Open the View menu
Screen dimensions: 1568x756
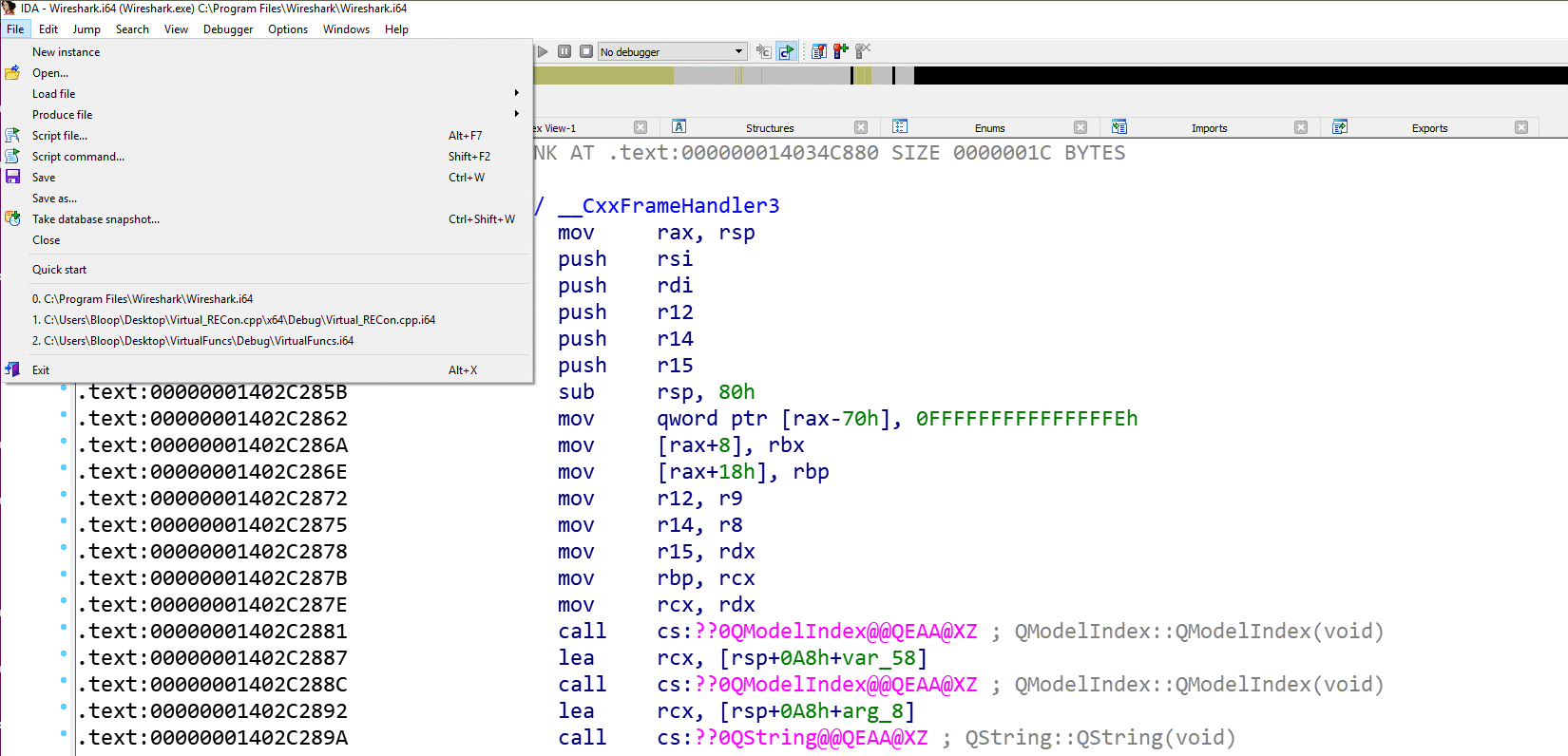176,29
